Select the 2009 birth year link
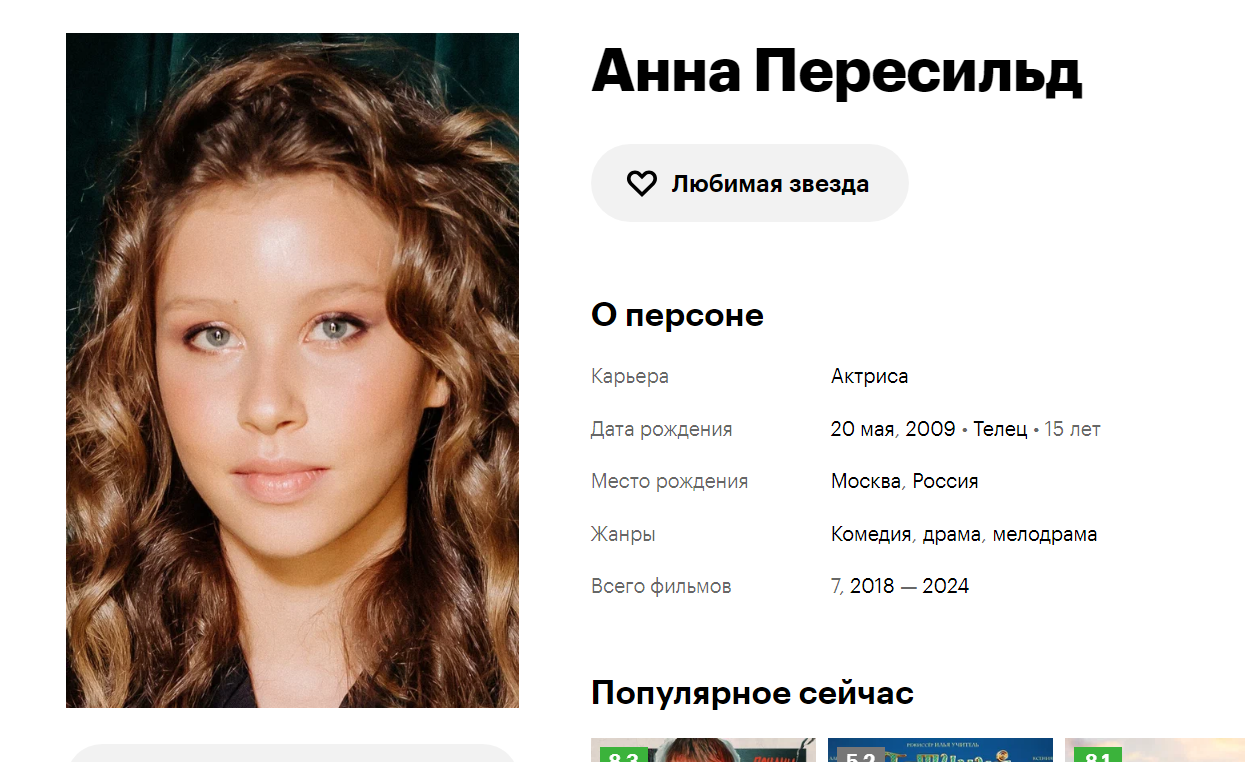Screen dimensions: 1245x762 930,429
